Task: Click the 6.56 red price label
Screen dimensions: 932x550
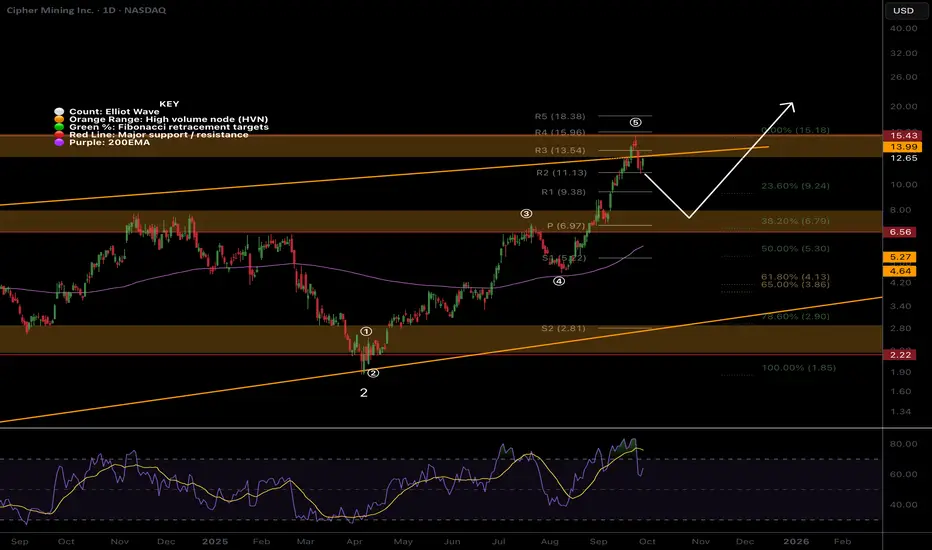Action: [x=900, y=232]
